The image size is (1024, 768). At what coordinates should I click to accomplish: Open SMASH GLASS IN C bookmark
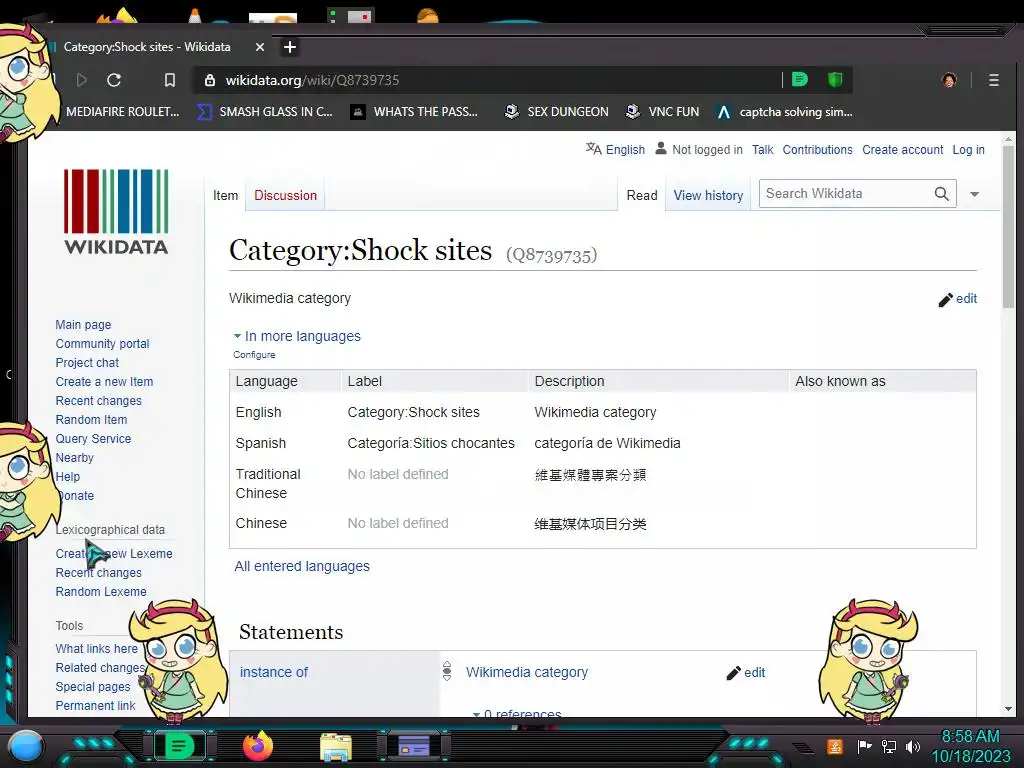(x=266, y=112)
